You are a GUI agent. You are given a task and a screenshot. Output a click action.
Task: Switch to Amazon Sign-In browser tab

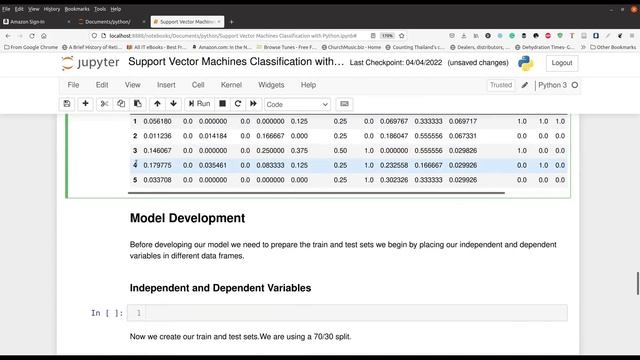pos(37,22)
